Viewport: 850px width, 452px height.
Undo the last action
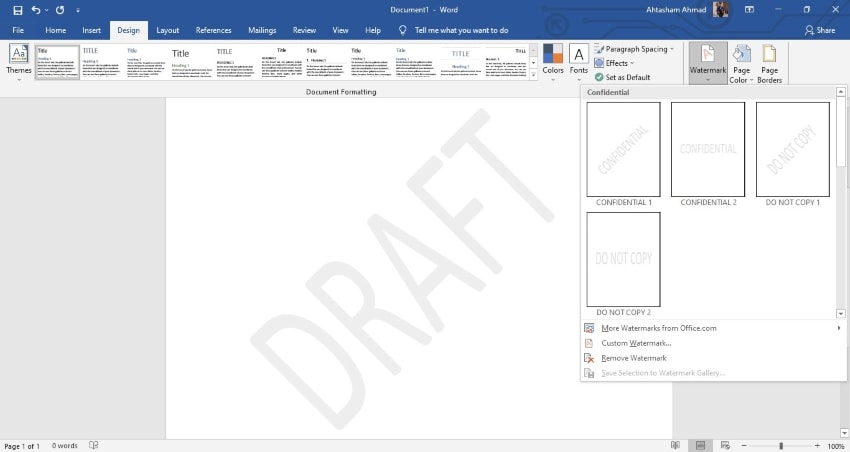click(36, 10)
